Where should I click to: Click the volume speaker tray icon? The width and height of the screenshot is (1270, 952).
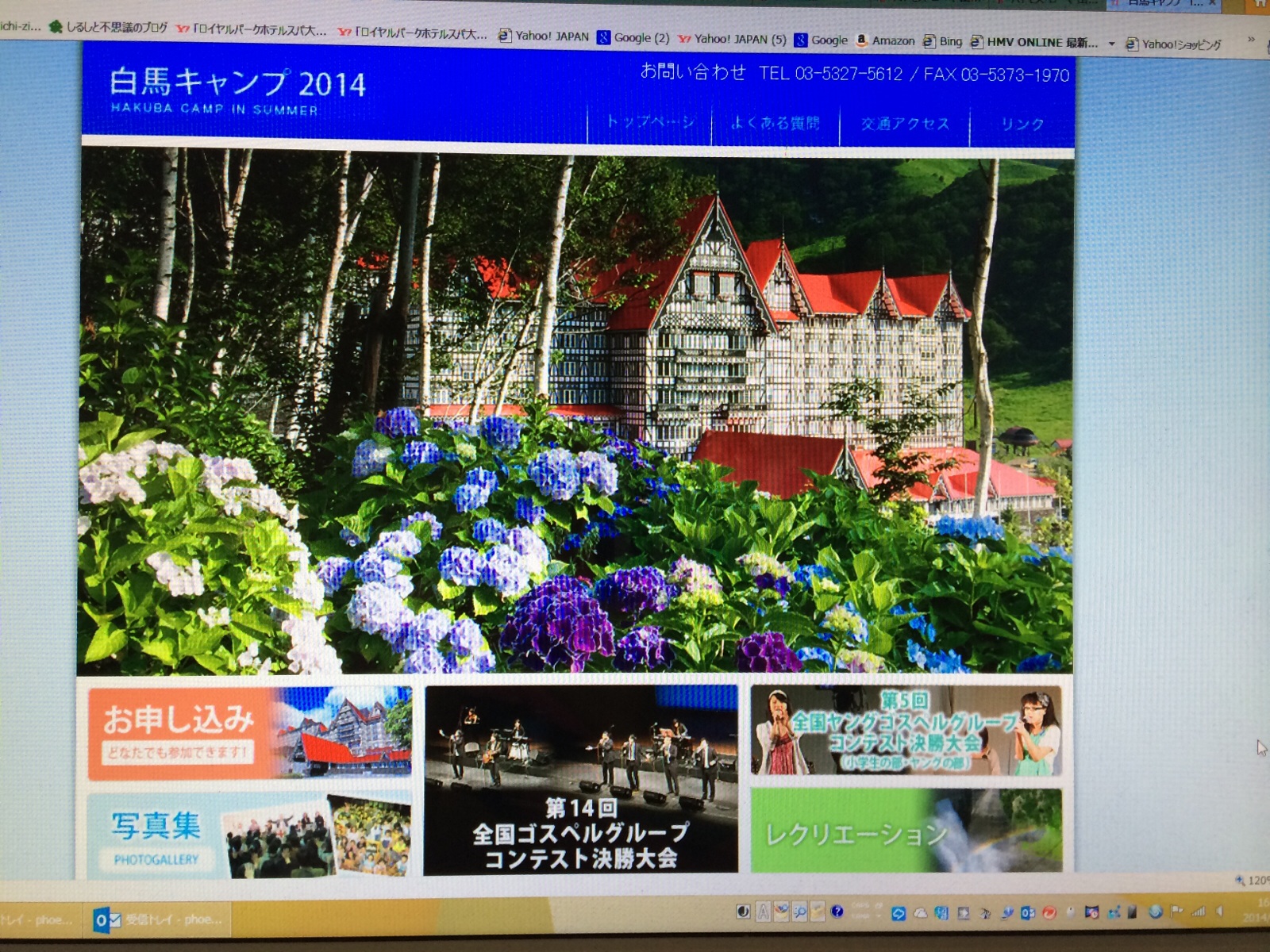coord(1220,912)
